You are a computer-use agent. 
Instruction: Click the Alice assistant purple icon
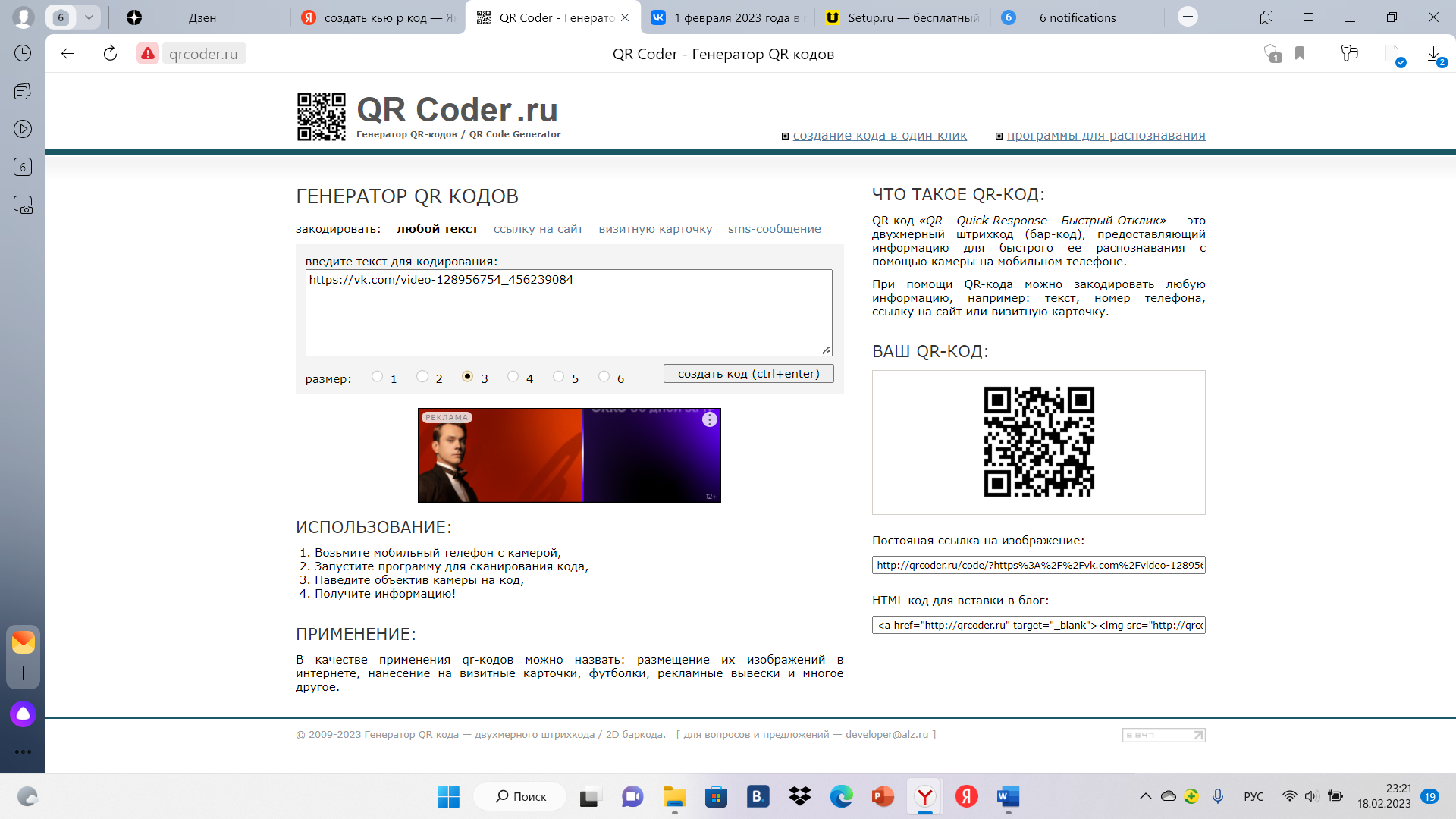pyautogui.click(x=23, y=714)
